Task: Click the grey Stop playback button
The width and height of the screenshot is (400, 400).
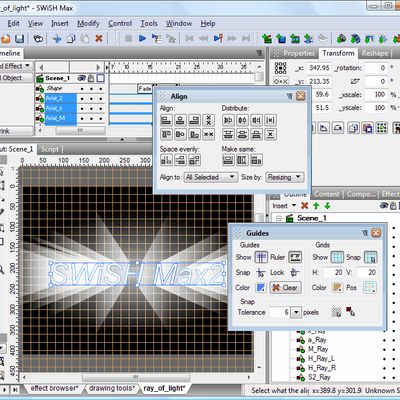Action: click(x=128, y=38)
